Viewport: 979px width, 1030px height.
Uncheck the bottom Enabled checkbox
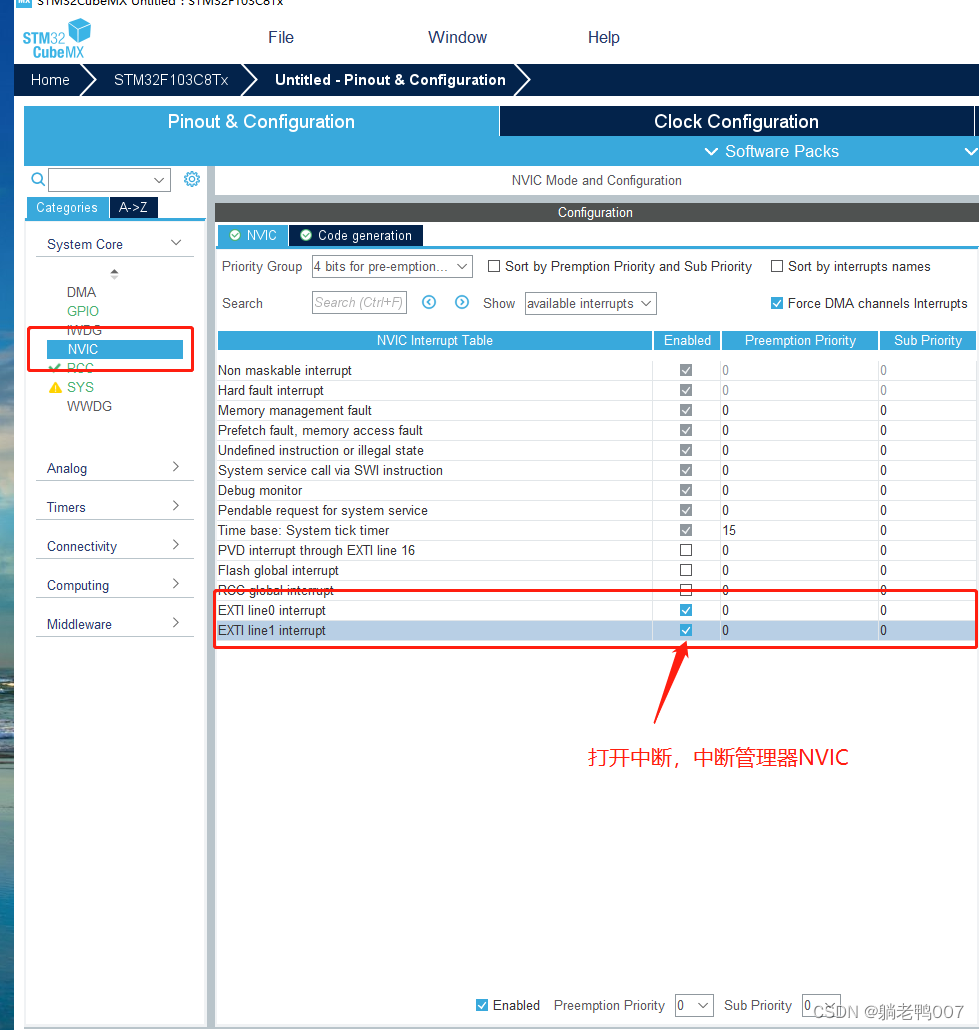[x=482, y=1005]
